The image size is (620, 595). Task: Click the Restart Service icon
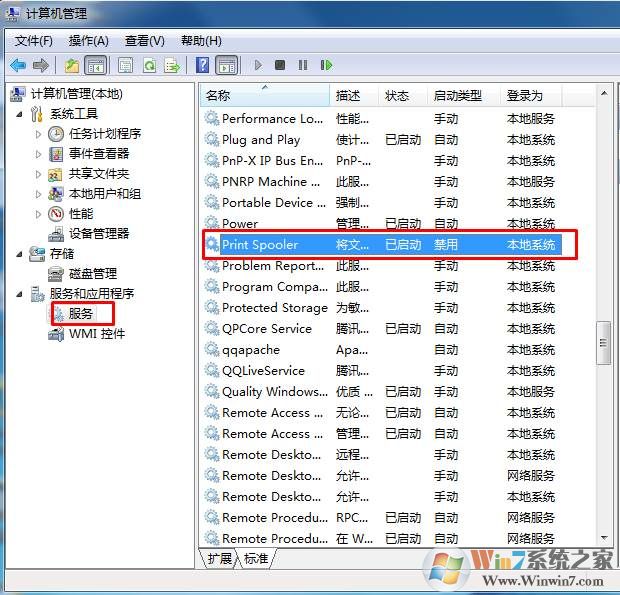point(326,65)
